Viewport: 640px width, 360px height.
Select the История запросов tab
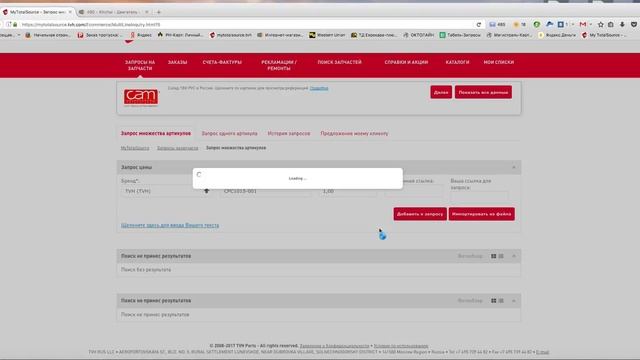tap(289, 133)
